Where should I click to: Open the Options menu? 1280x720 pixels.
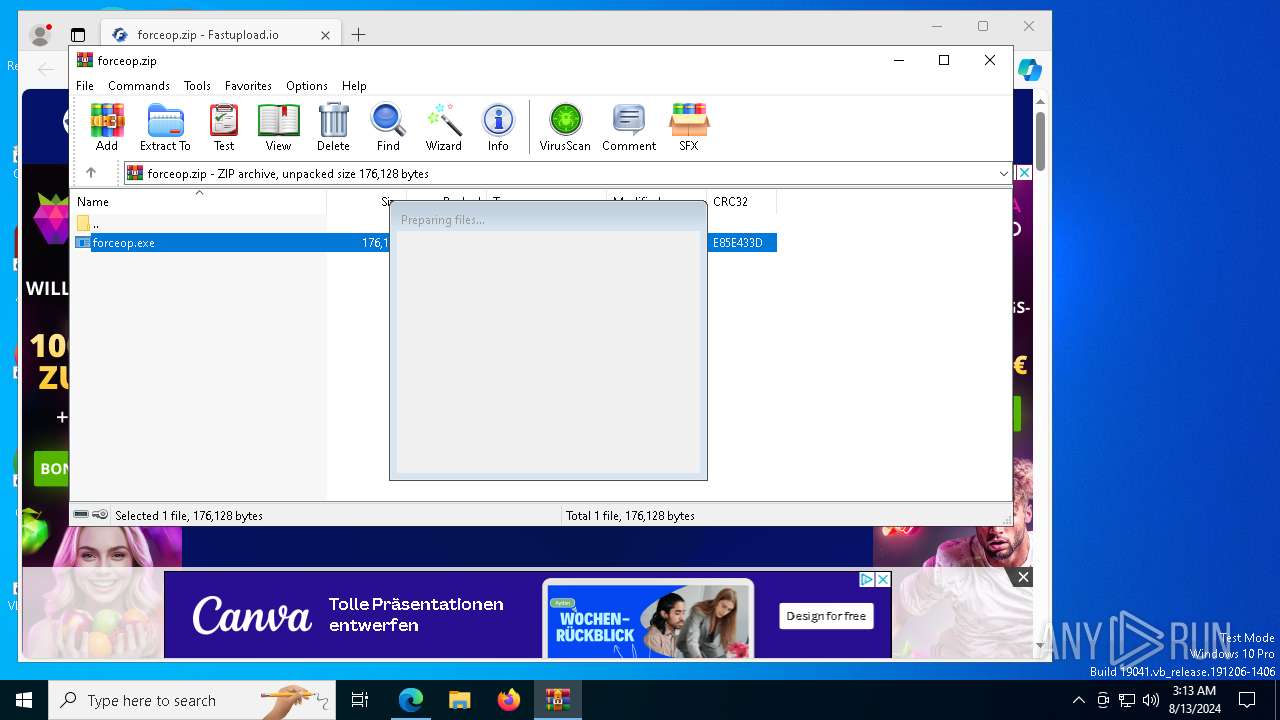click(307, 86)
